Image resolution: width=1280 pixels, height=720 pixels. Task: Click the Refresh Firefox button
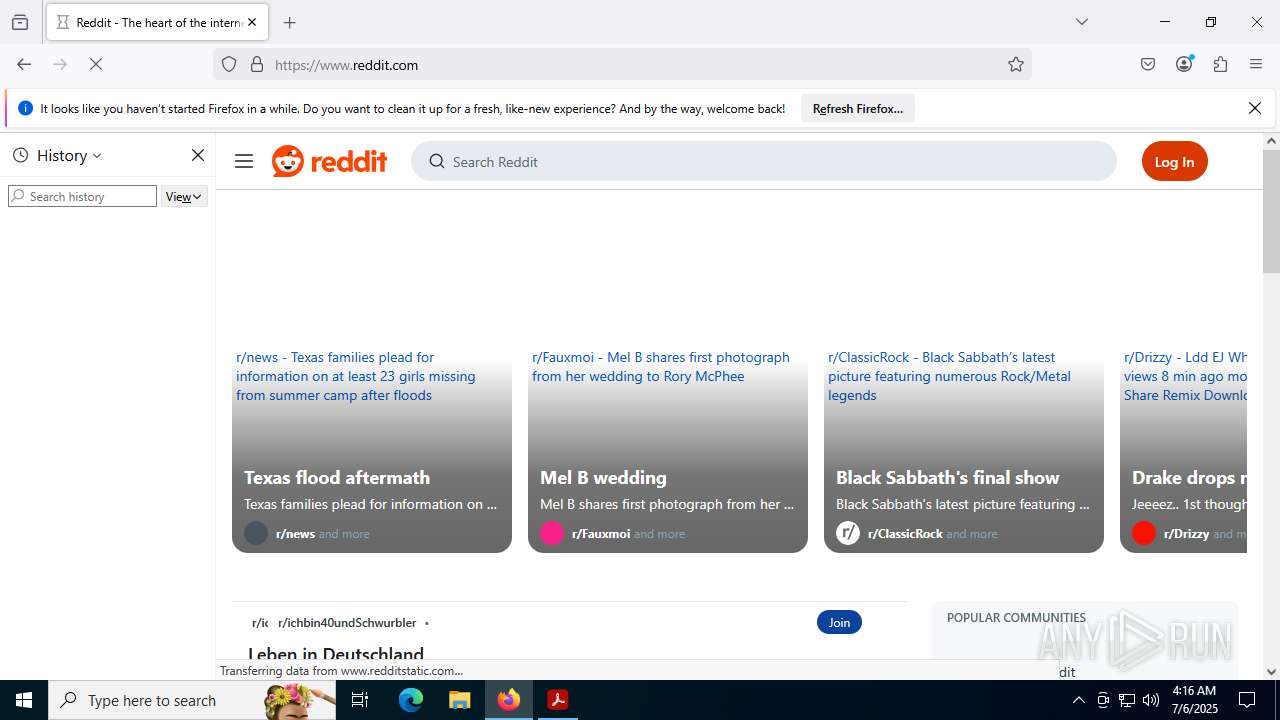click(x=858, y=108)
